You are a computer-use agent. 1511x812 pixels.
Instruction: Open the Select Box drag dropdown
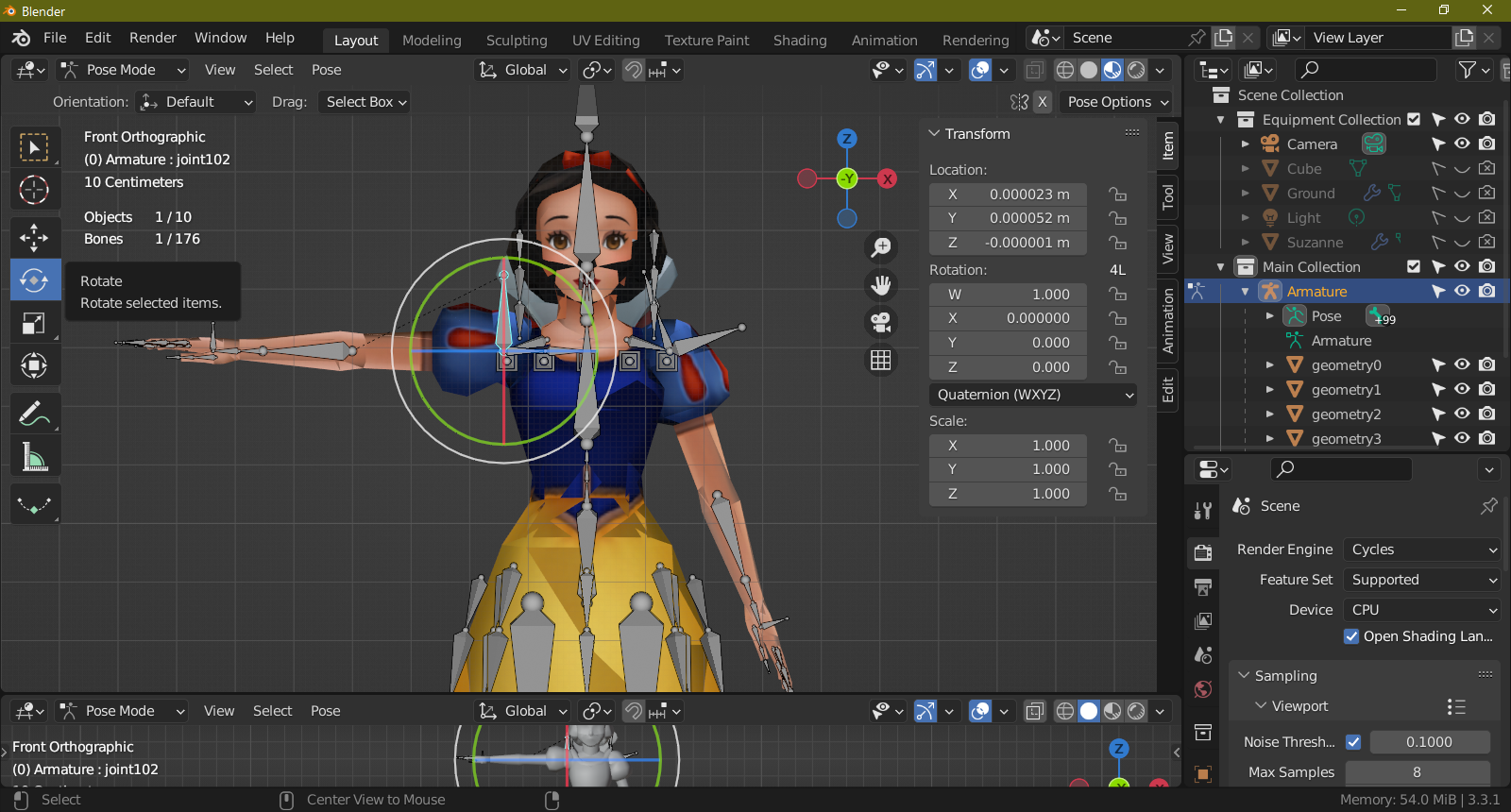tap(365, 102)
